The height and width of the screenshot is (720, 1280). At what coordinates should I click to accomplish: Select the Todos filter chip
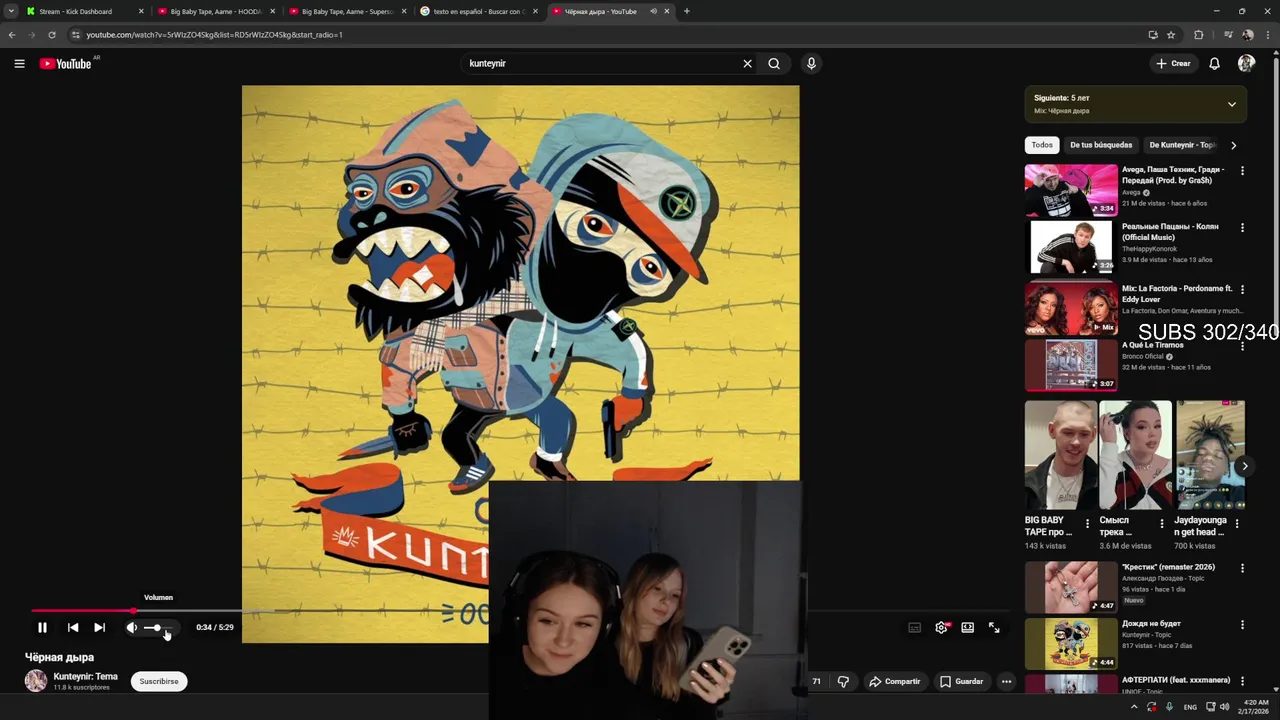[1042, 145]
